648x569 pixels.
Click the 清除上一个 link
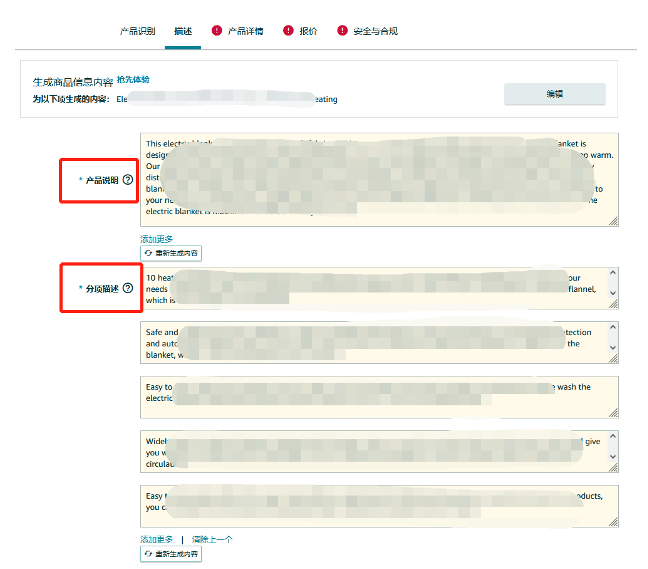(211, 539)
